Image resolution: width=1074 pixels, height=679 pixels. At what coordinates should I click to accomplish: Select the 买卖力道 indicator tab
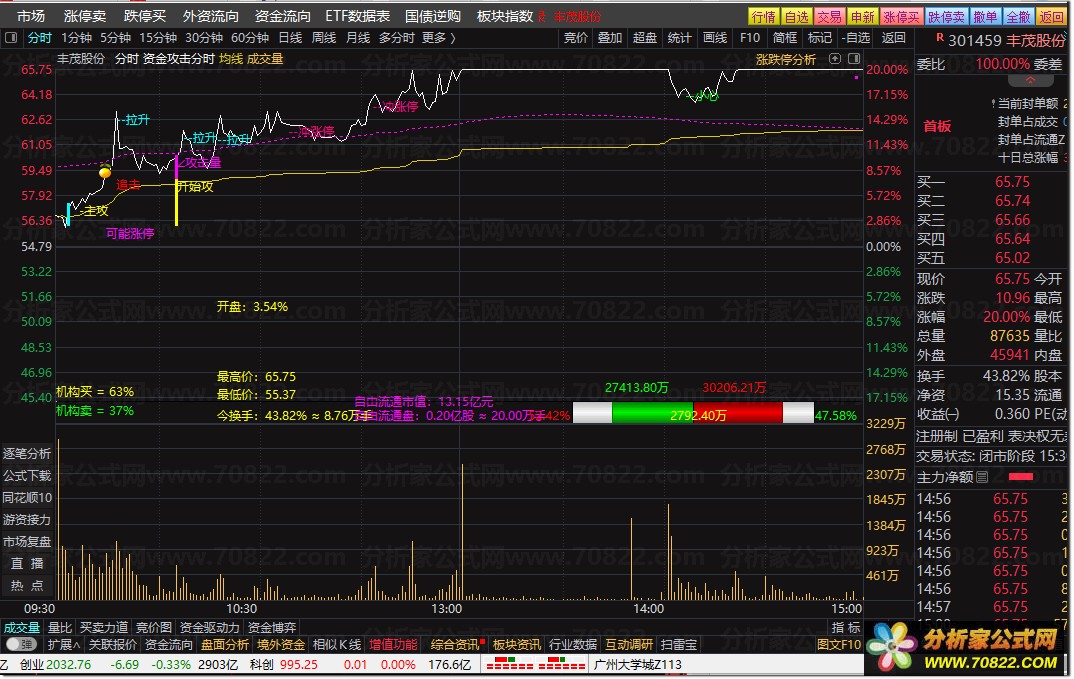[x=103, y=628]
